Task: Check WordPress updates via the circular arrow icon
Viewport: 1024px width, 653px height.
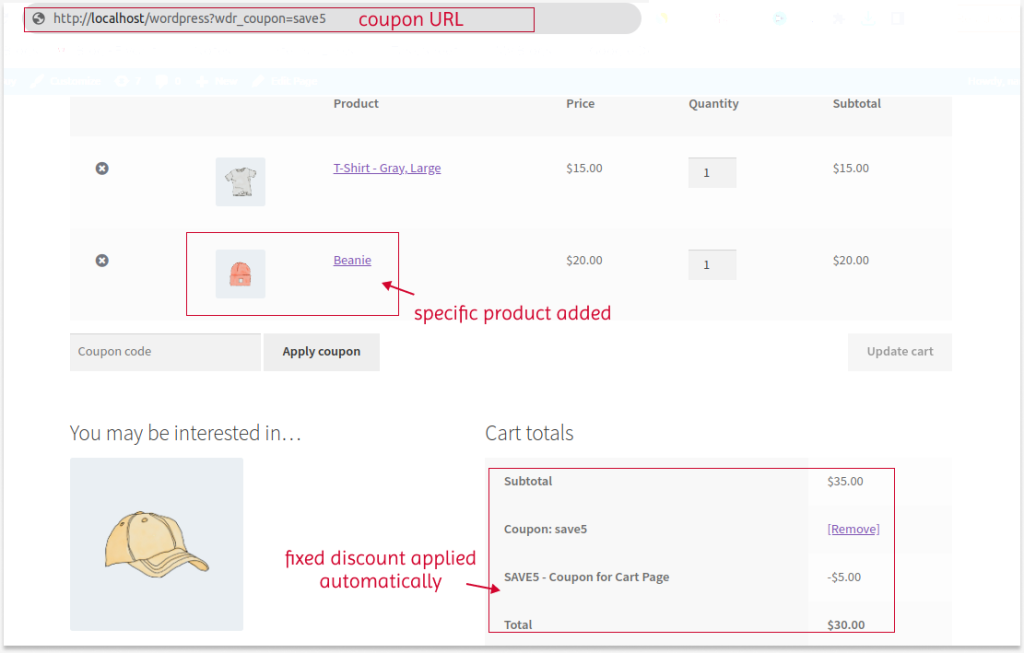Action: (120, 81)
